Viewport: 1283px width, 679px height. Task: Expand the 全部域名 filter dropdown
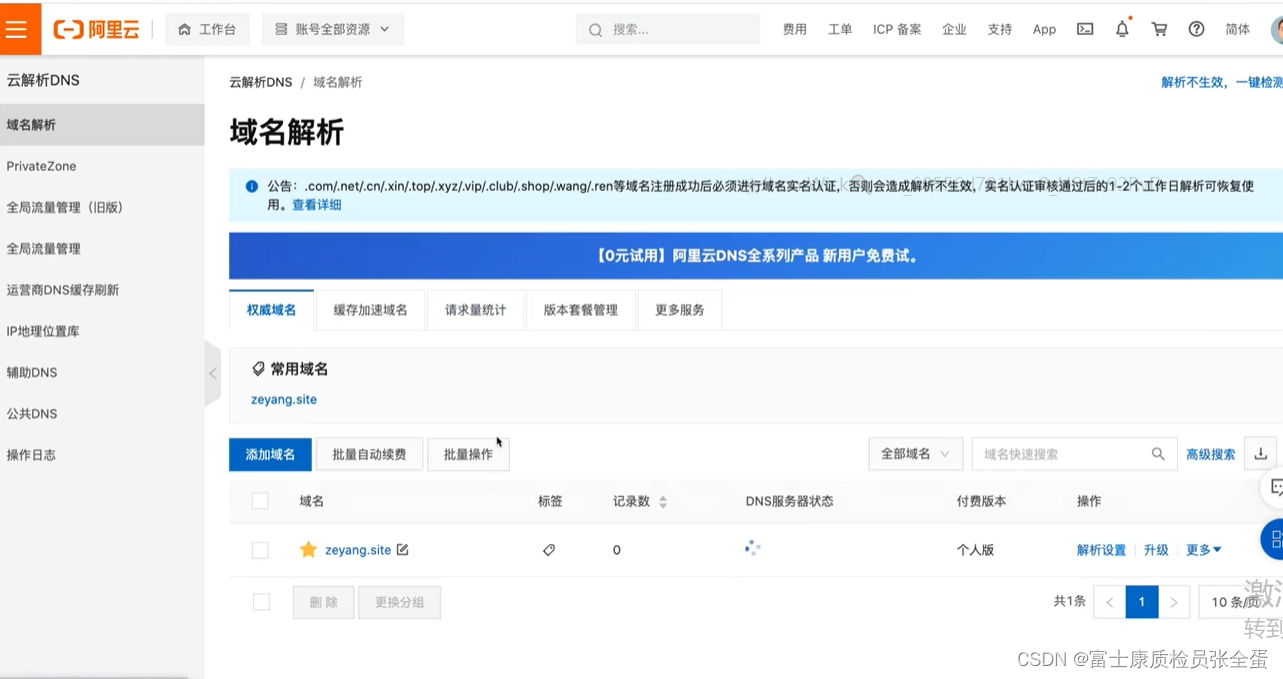coord(915,454)
